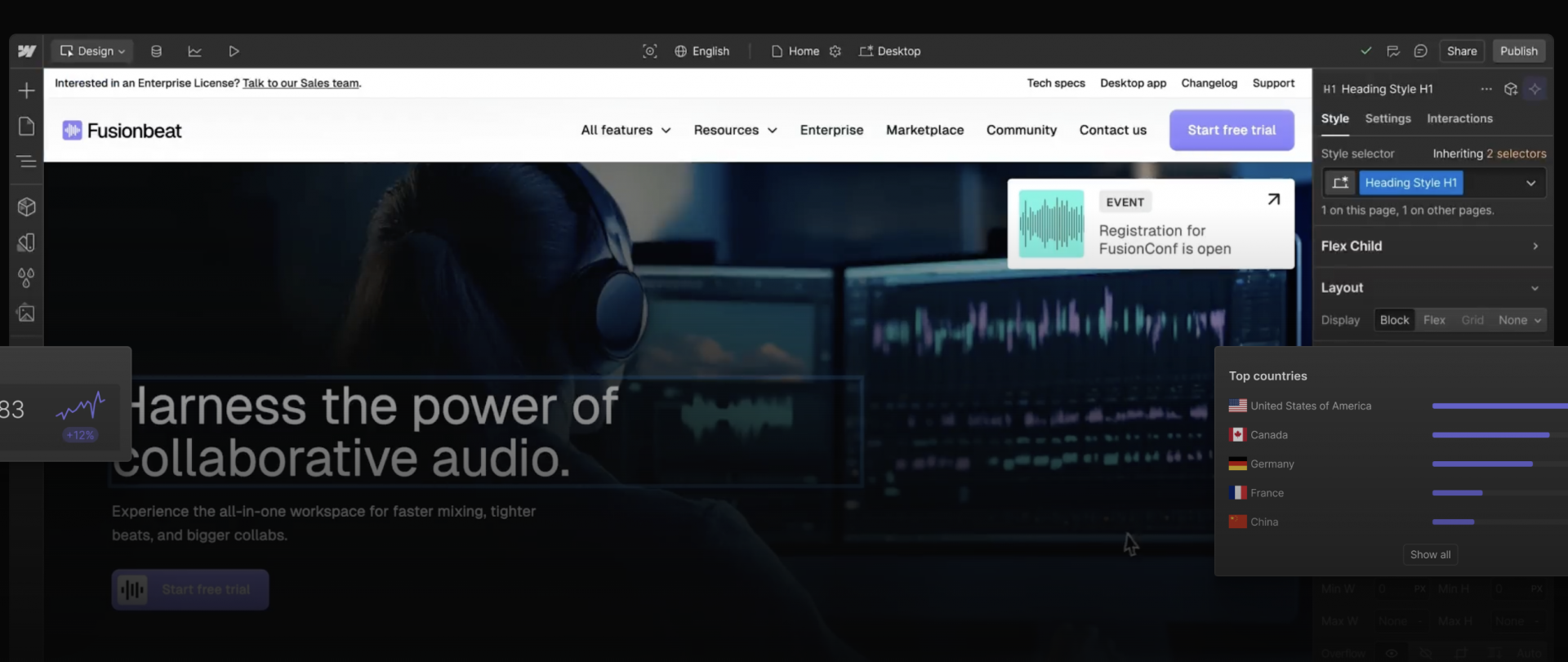Open the CMS database icon
1568x662 pixels.
point(156,51)
